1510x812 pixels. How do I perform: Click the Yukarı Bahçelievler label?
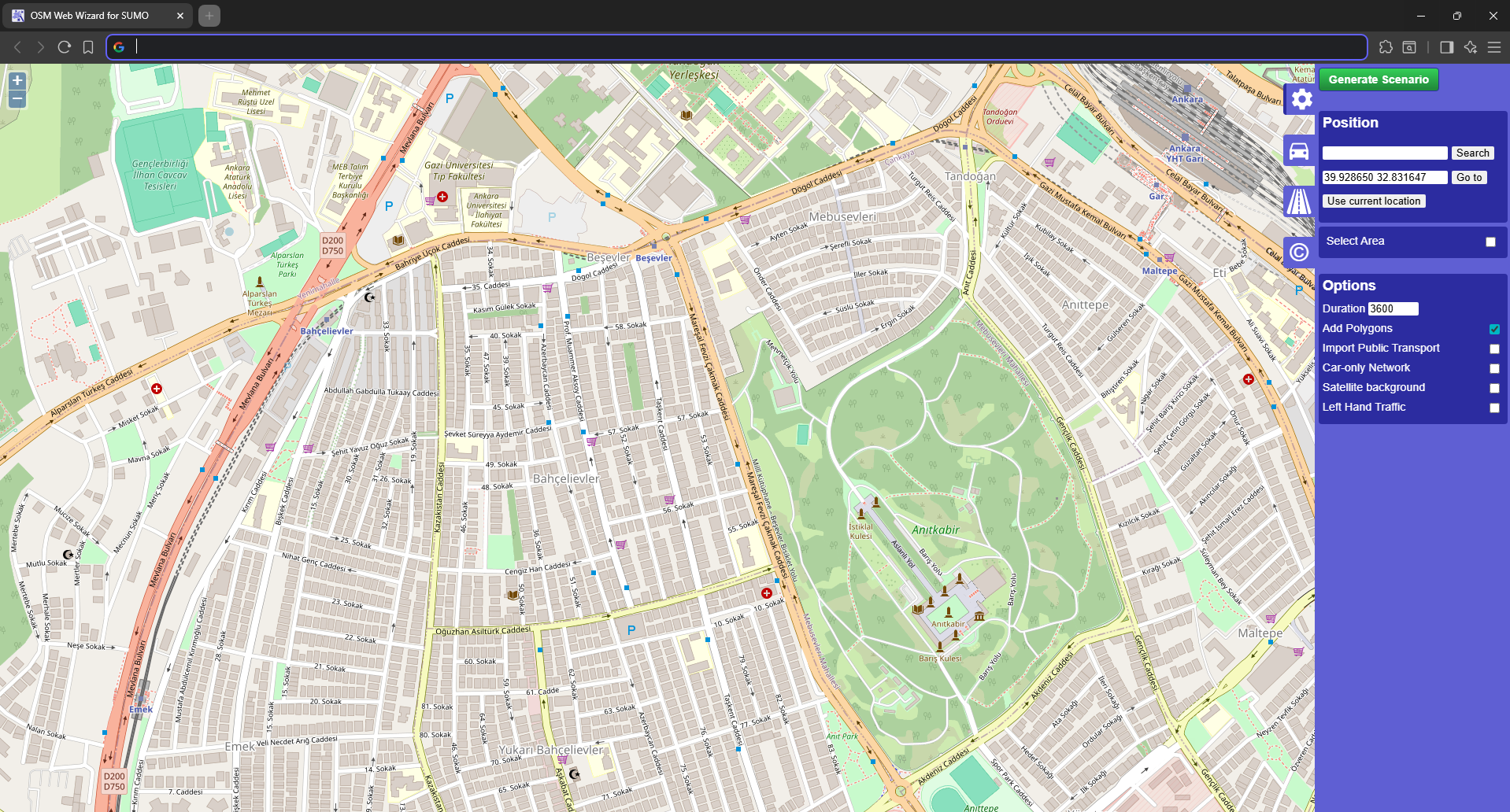click(x=551, y=750)
